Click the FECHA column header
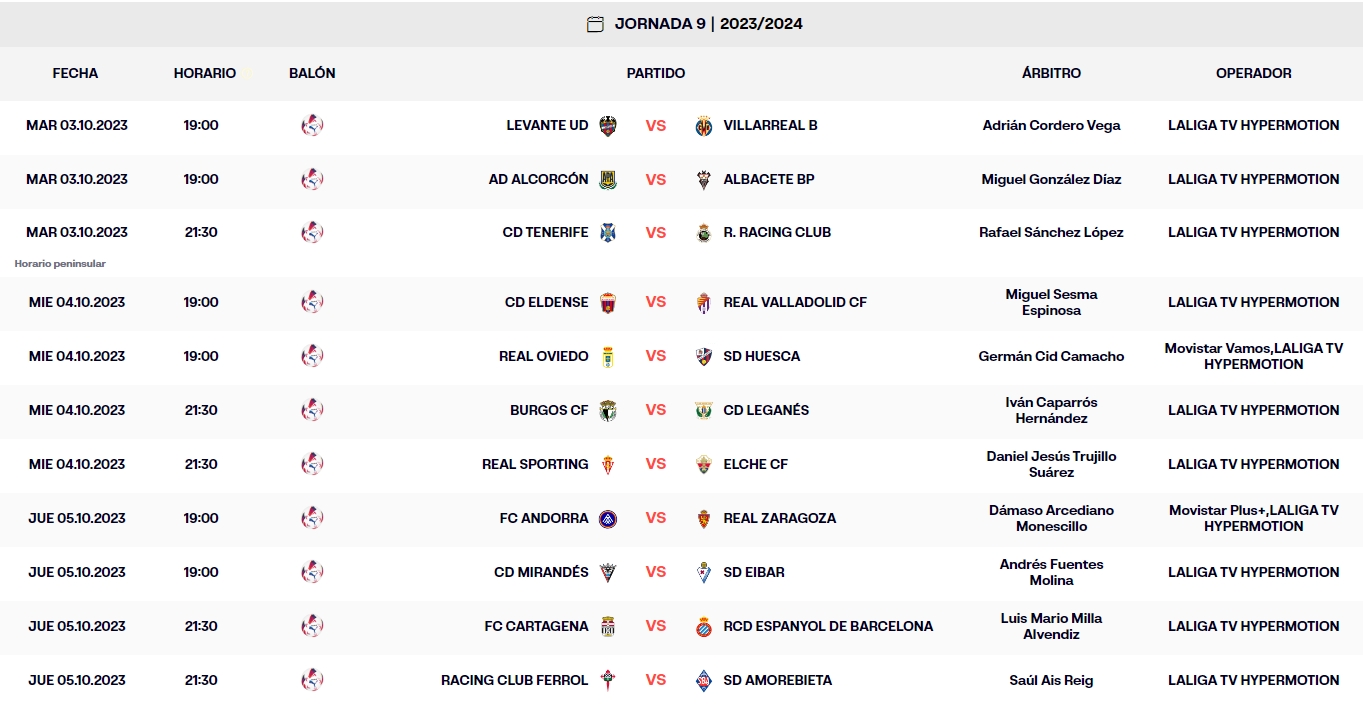This screenshot has height=704, width=1363. (75, 74)
